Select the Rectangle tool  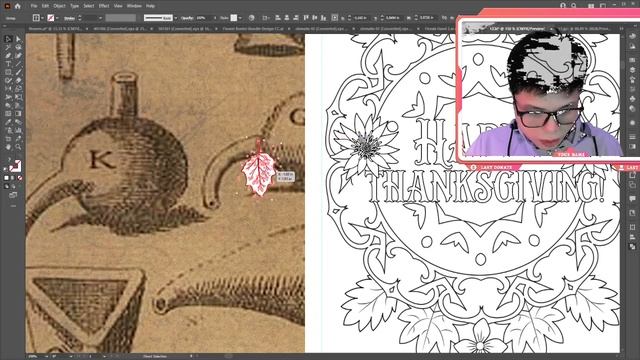click(8, 72)
